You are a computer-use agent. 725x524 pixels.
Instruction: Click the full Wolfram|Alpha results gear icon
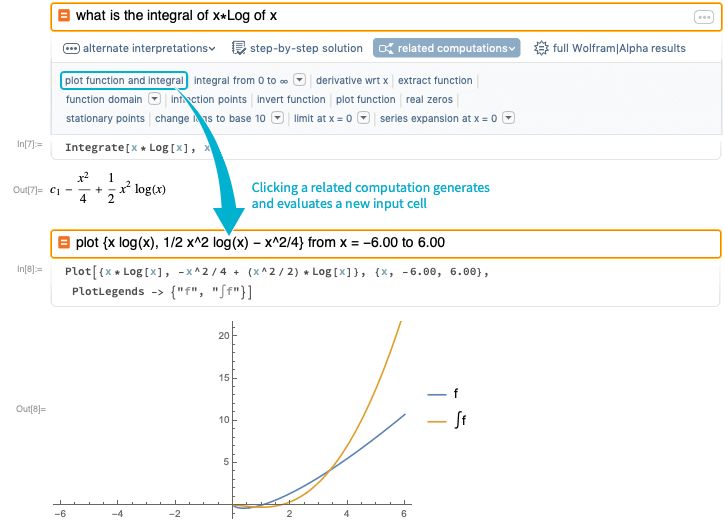541,48
